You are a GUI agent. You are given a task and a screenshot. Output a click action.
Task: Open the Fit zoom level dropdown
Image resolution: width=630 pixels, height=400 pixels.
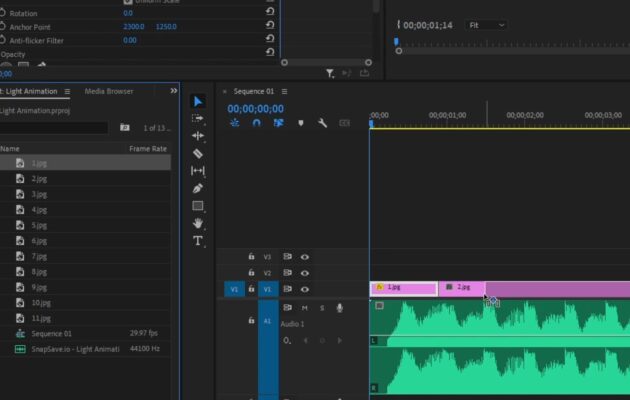click(488, 24)
